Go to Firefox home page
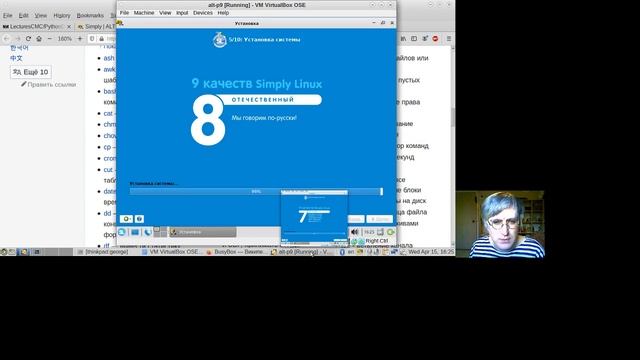Screen dimensions: 640x360 coord(39,39)
